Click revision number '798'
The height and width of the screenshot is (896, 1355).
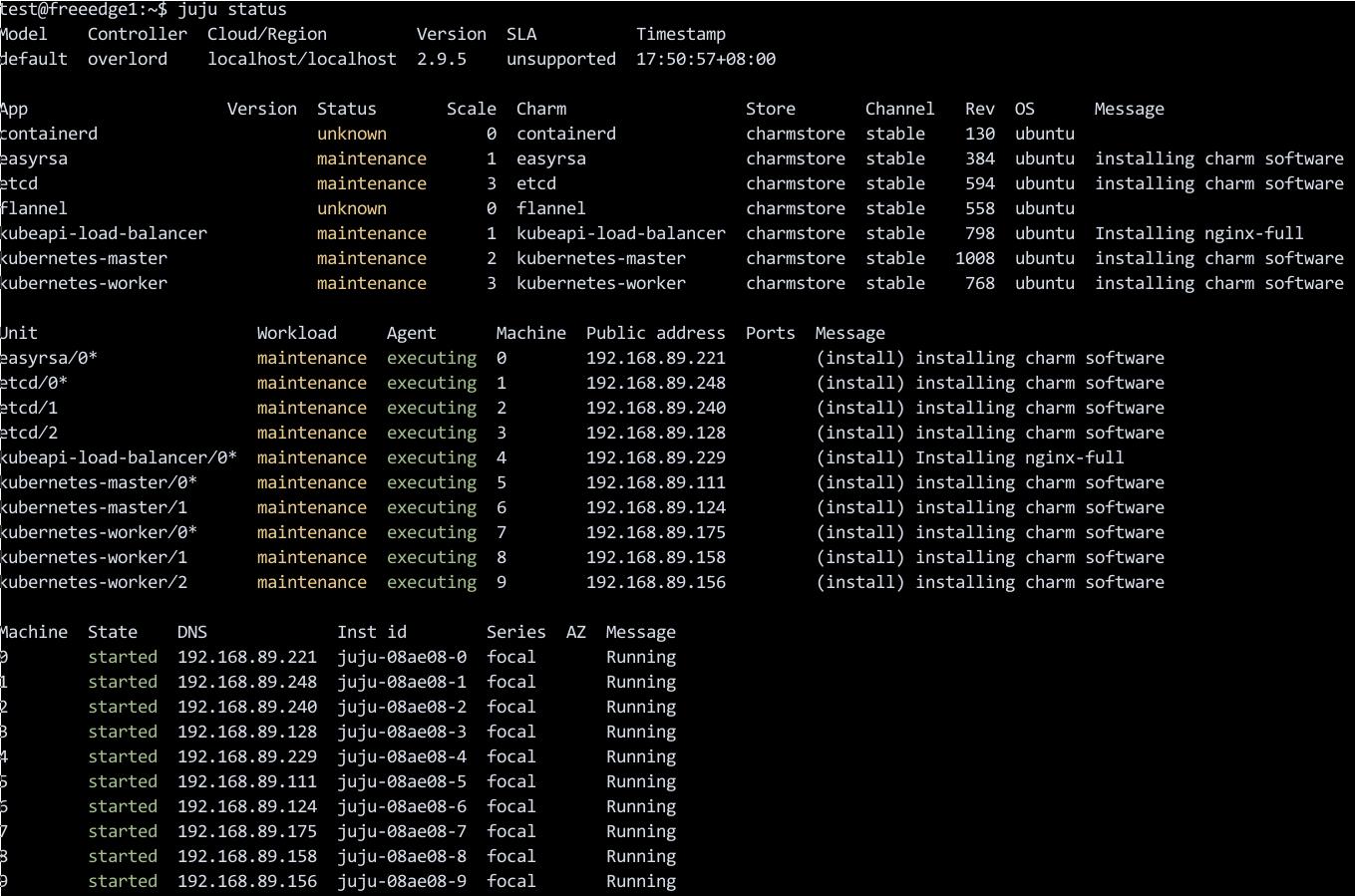980,233
